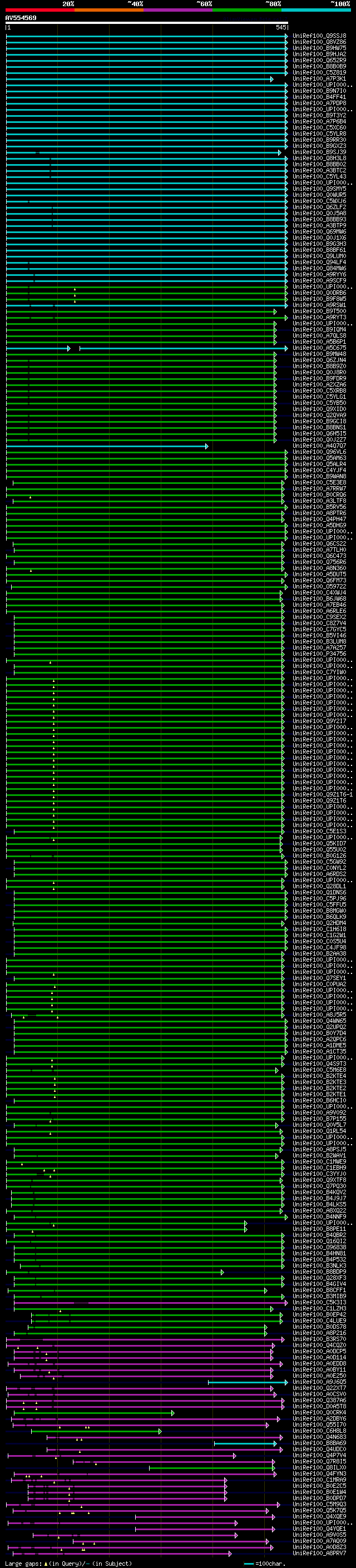Click the UniRef100_C6H8L8 label

click(x=319, y=1431)
